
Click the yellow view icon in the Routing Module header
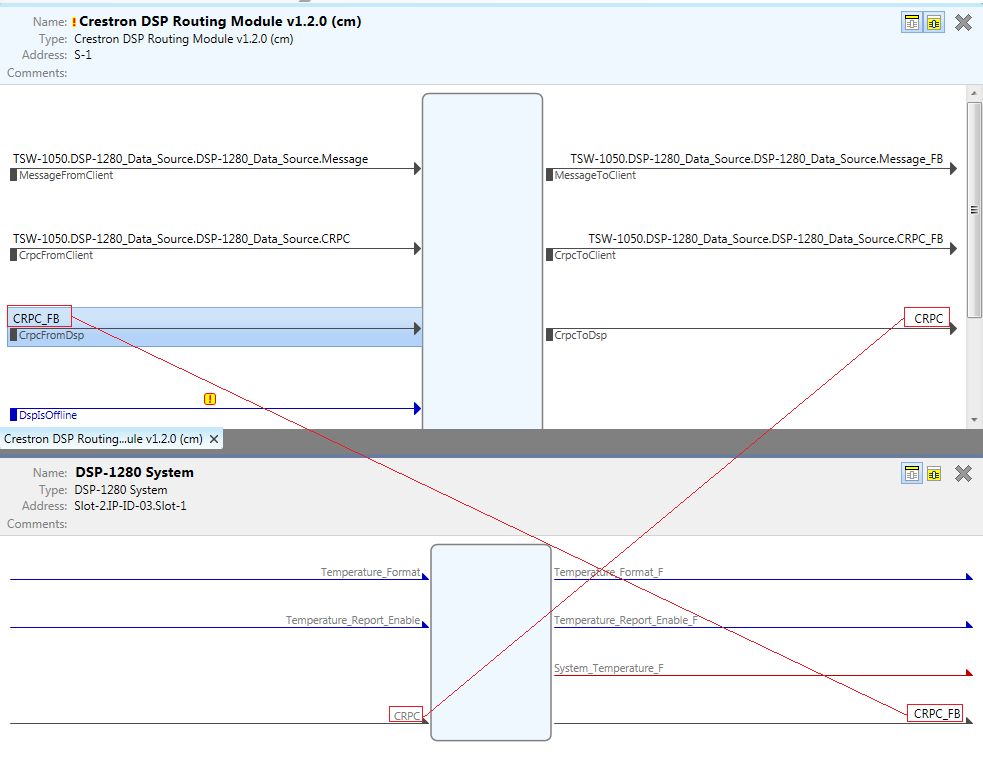[934, 23]
